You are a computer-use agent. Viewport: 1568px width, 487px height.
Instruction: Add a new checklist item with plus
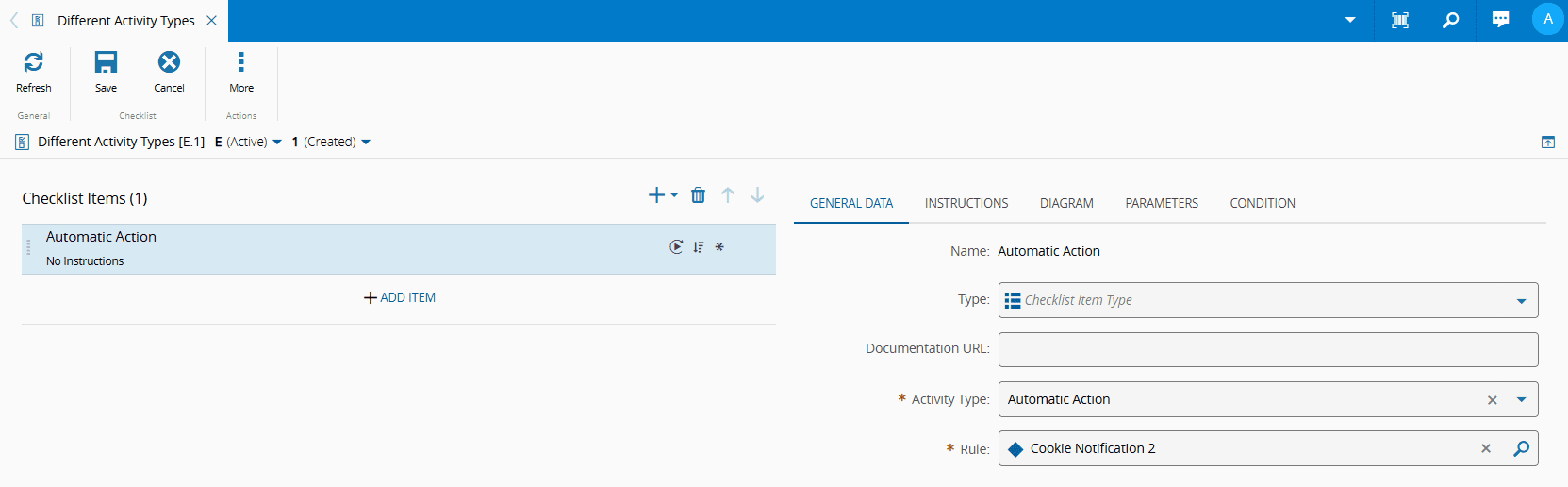(657, 195)
